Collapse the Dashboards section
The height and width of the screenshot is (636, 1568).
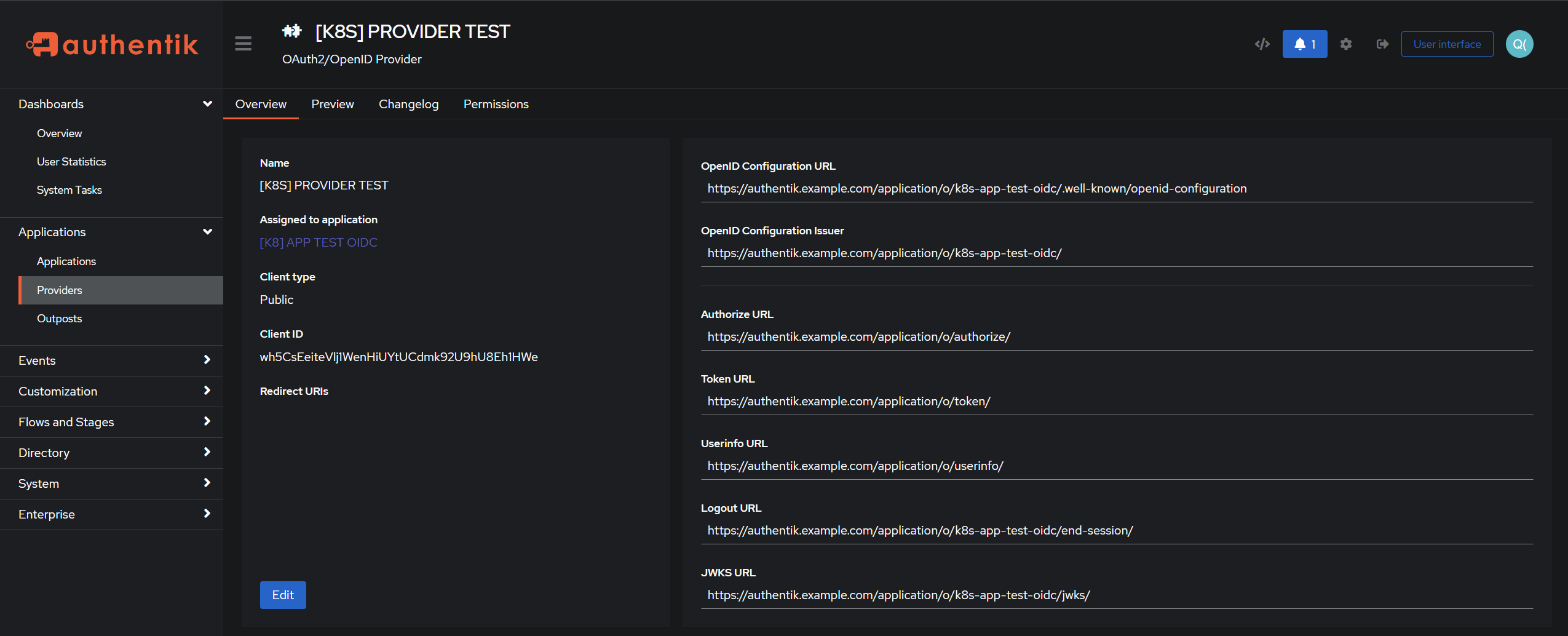coord(207,104)
